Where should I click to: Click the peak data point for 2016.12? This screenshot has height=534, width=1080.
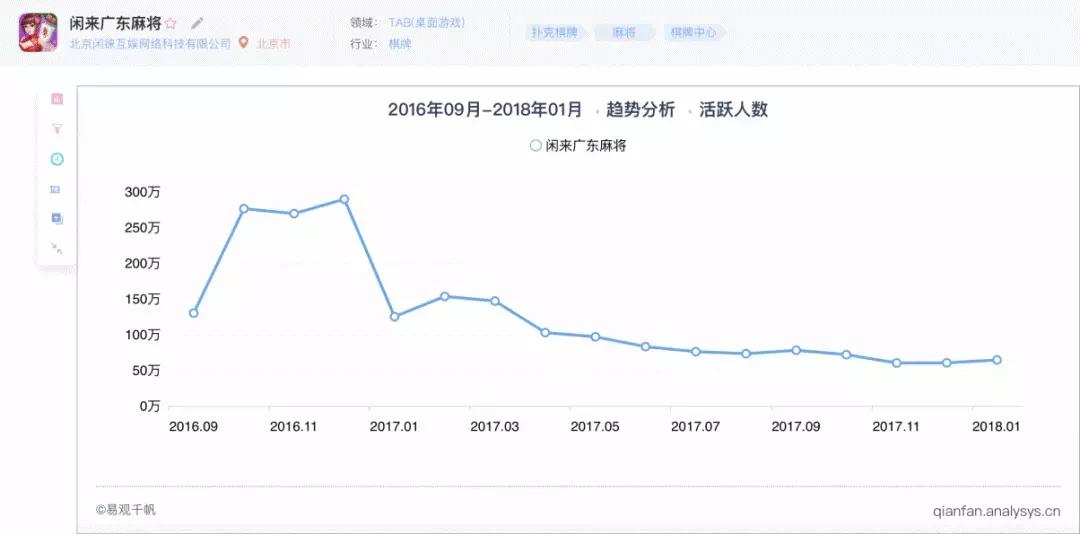344,199
